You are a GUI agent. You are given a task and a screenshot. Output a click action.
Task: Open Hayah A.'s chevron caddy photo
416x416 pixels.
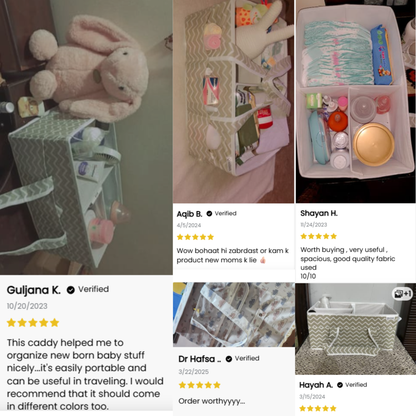point(355,329)
